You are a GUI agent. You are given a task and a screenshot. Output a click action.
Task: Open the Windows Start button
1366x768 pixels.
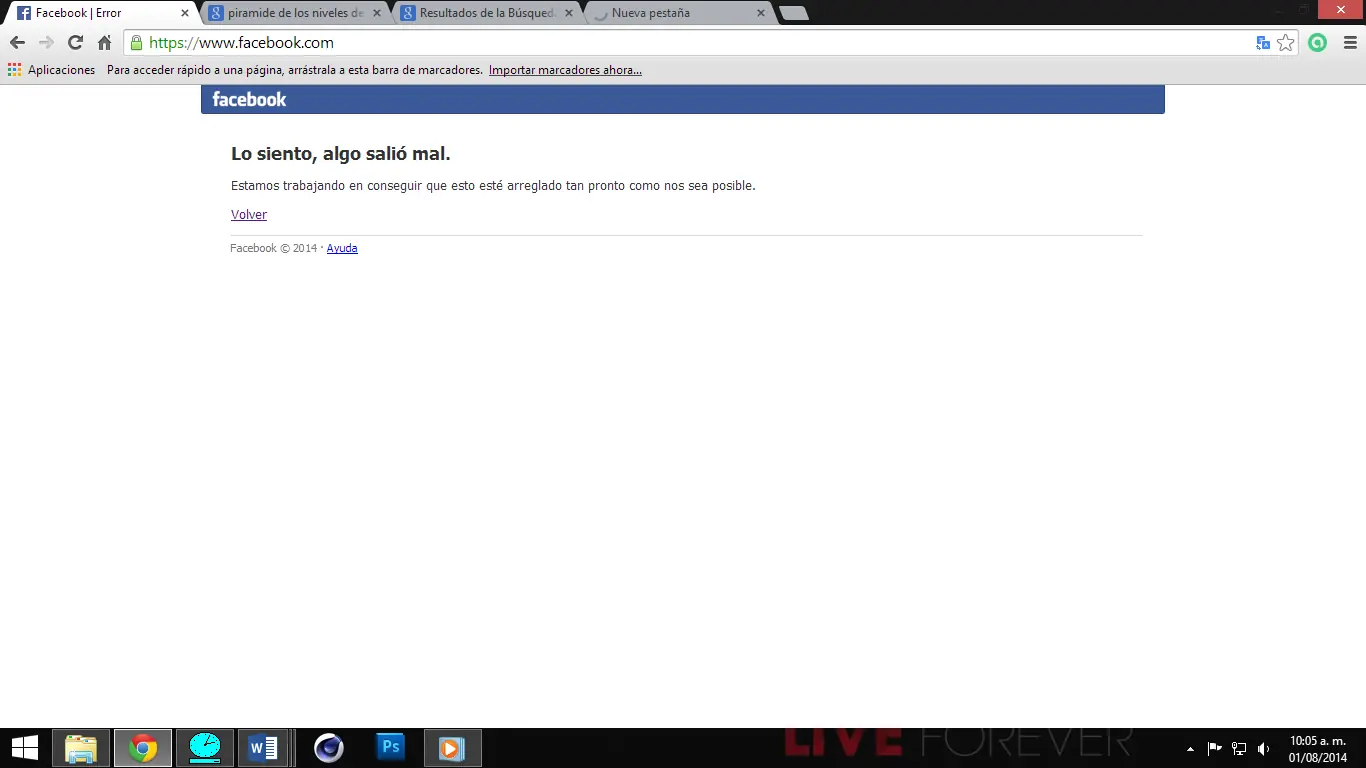(24, 748)
